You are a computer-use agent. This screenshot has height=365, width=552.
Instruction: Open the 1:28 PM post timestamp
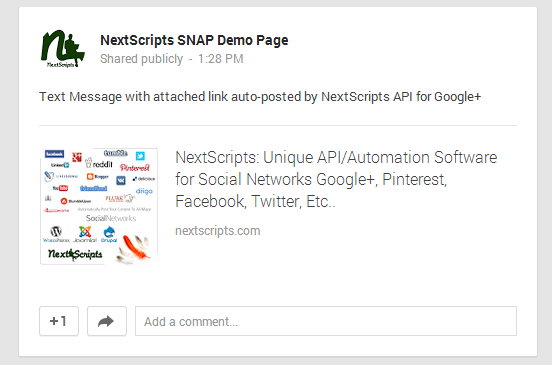pos(220,59)
